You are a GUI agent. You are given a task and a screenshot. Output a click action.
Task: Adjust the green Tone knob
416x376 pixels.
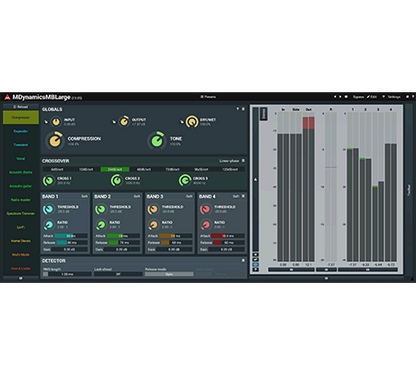pos(157,141)
